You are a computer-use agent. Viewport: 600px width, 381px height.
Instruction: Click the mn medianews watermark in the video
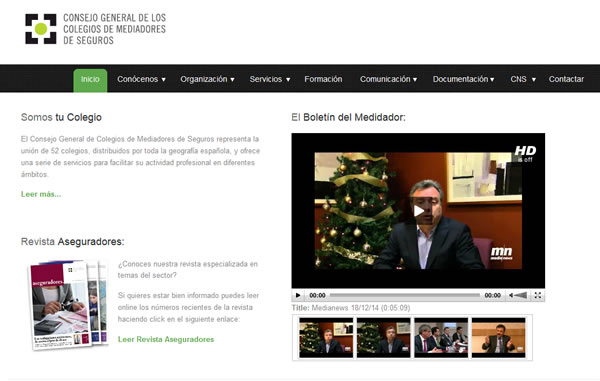click(x=501, y=253)
